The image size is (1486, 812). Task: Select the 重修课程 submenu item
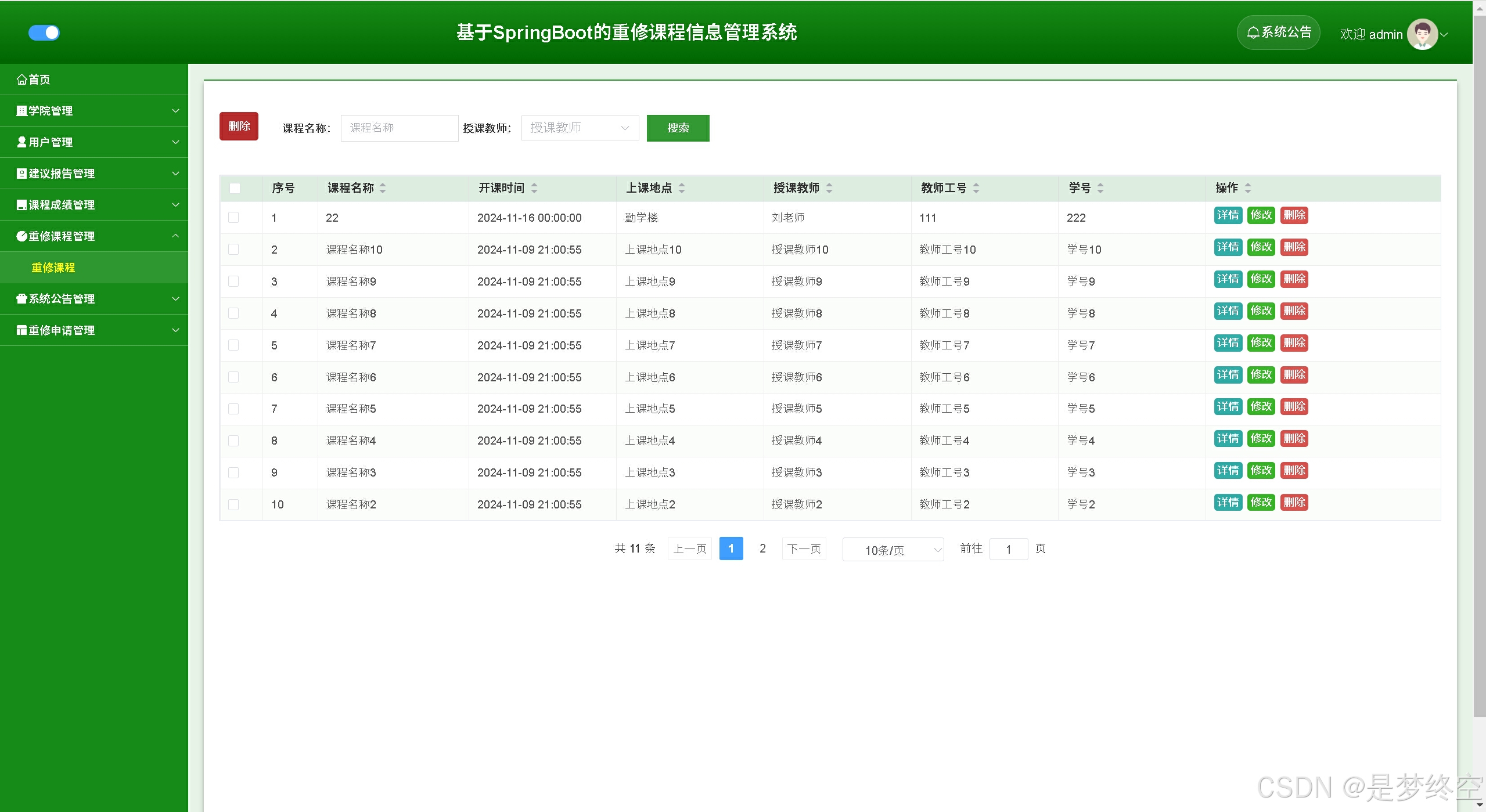pos(53,268)
